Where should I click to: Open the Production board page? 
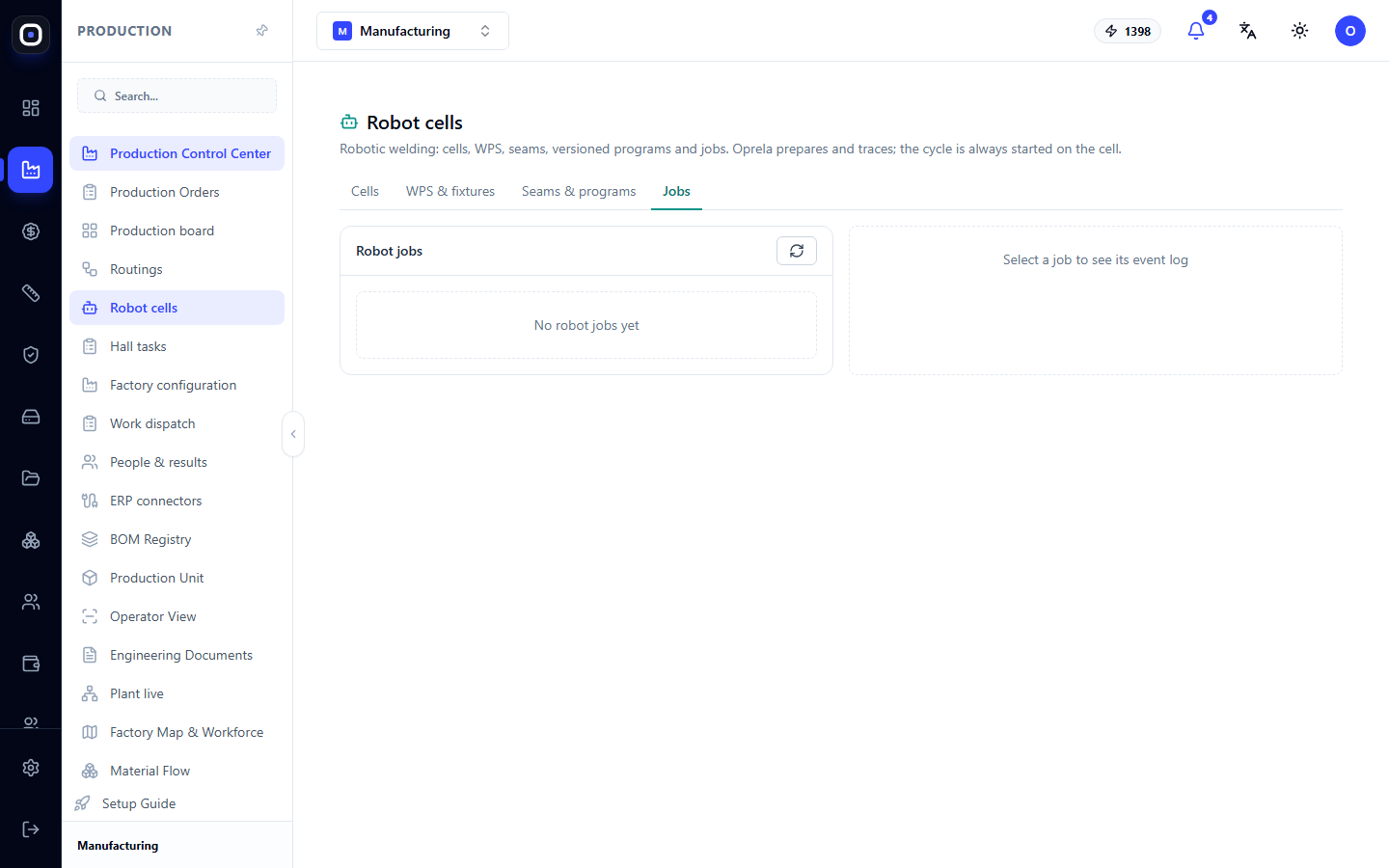click(177, 231)
